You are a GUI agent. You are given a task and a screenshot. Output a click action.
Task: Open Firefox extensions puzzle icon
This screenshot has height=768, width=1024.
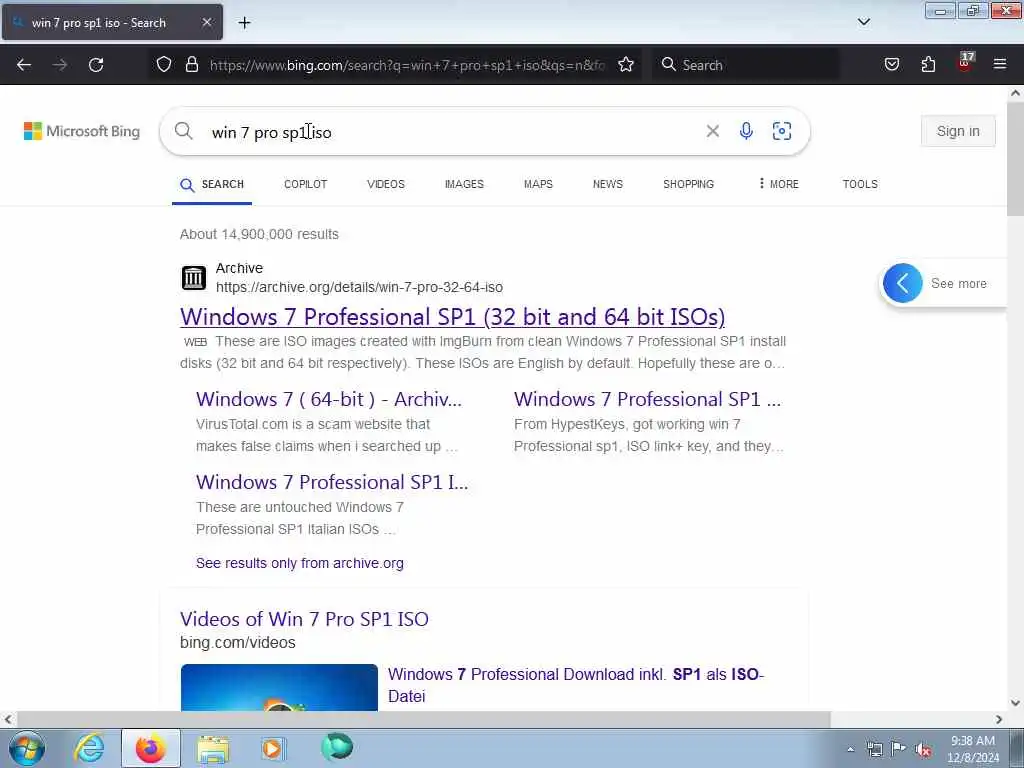point(928,65)
